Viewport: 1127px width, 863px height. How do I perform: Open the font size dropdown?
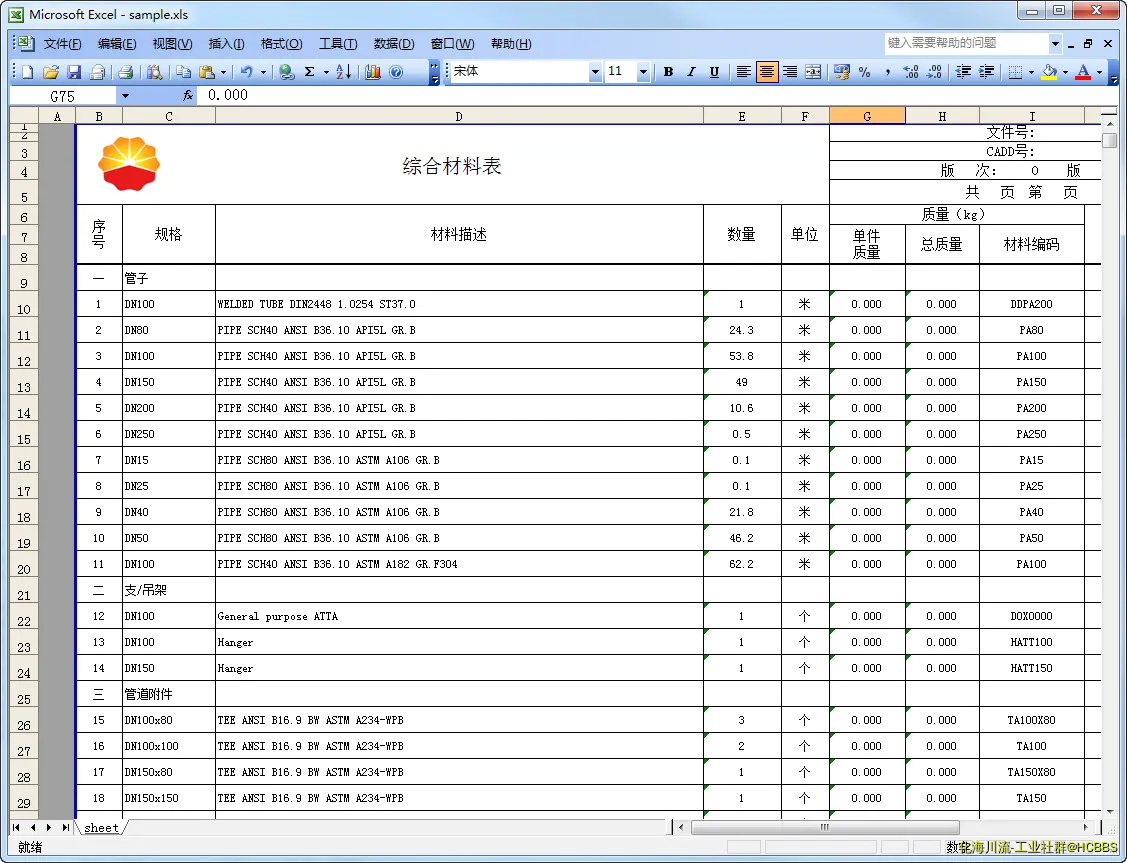click(x=643, y=72)
